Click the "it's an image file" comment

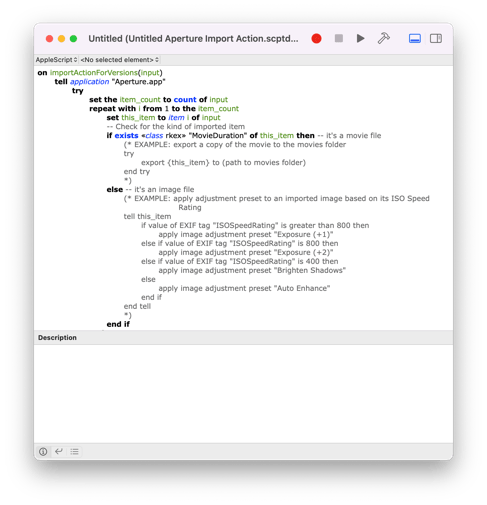coord(160,190)
